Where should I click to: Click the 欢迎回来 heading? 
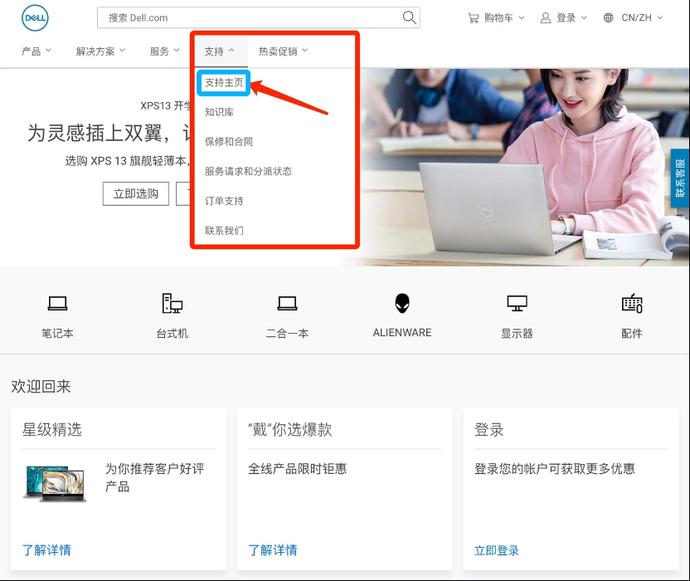tap(41, 386)
